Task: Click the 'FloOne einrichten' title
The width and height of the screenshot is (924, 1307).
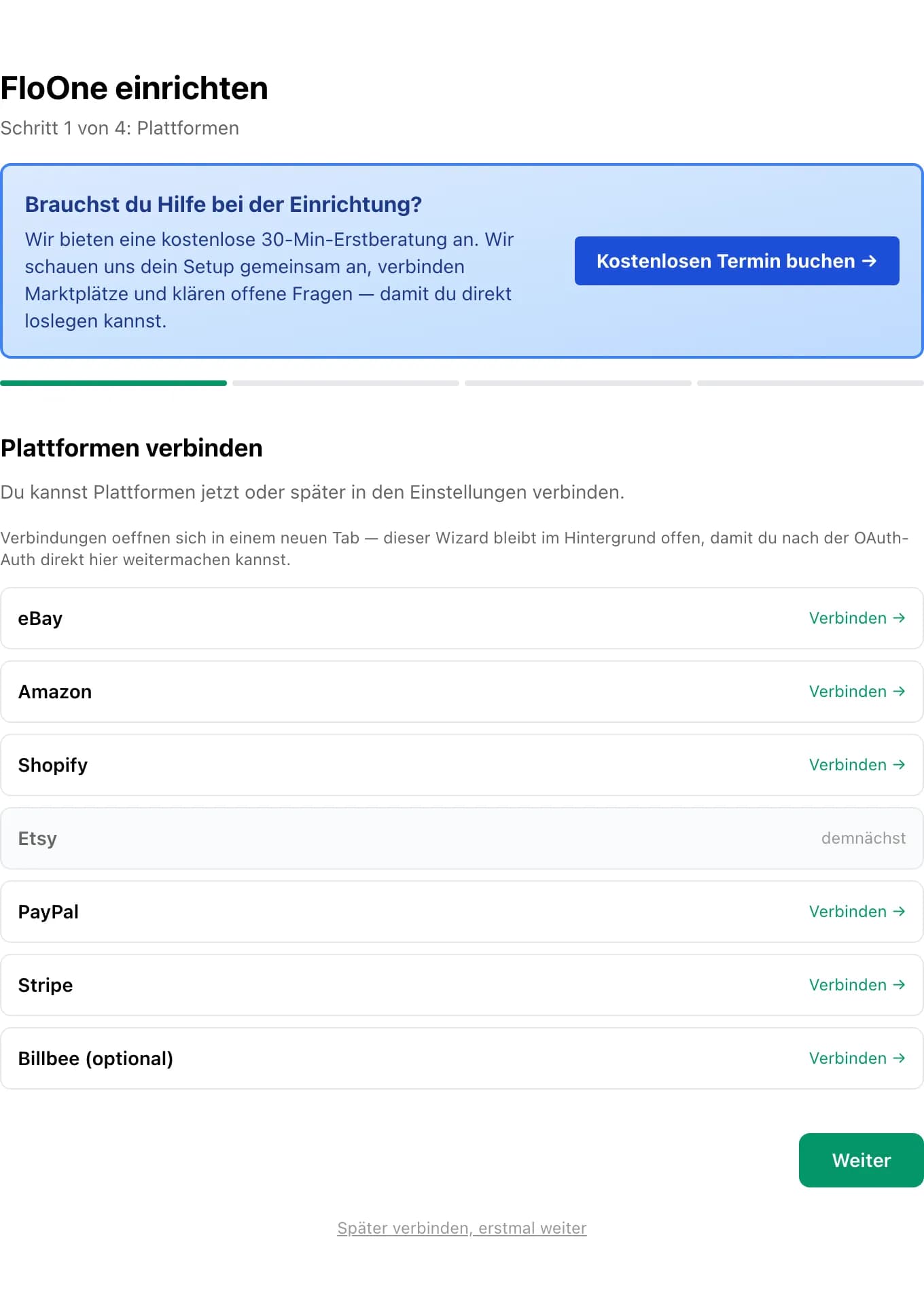Action: [135, 88]
